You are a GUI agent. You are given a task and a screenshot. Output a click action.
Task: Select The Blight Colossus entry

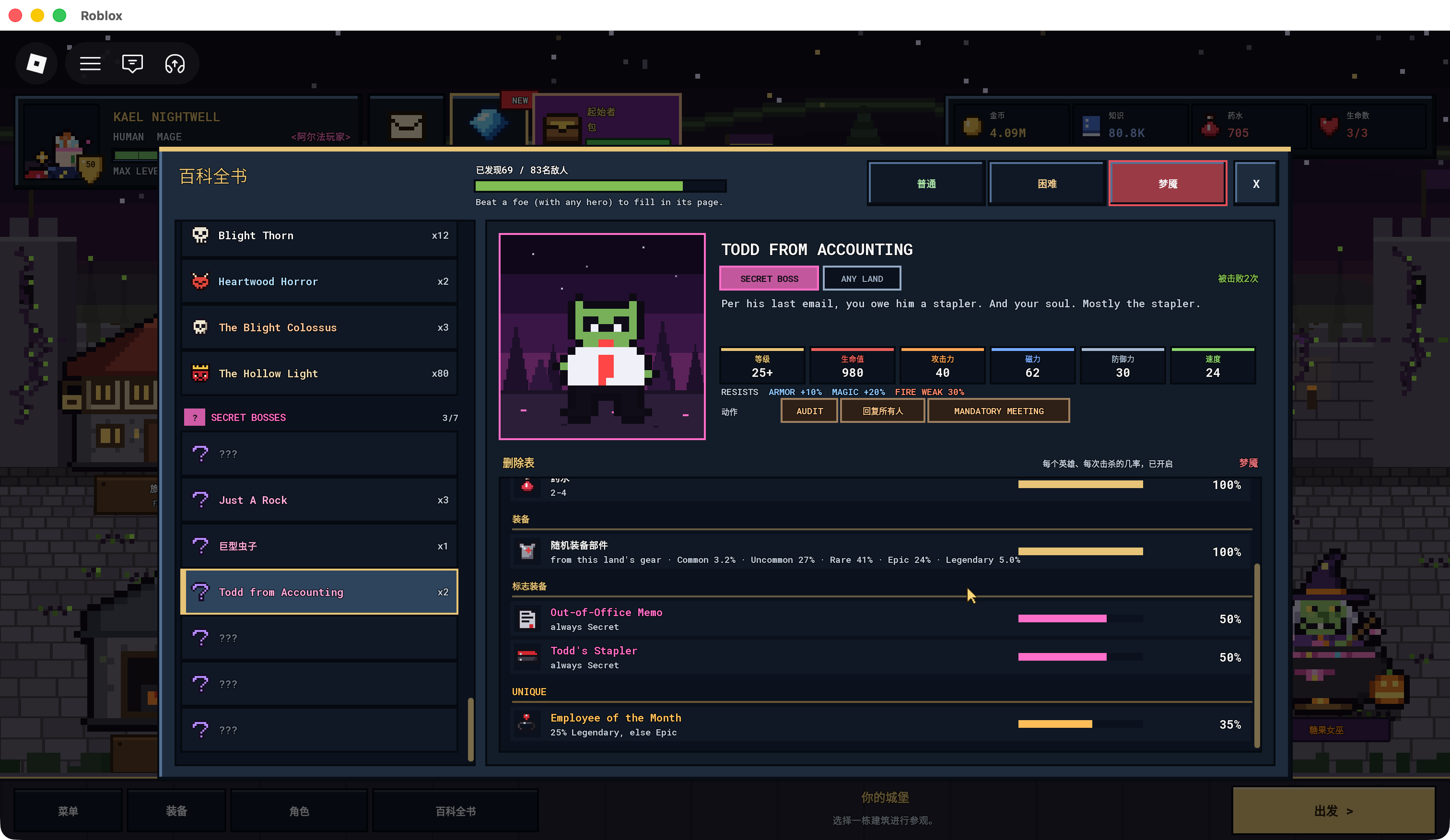(319, 327)
